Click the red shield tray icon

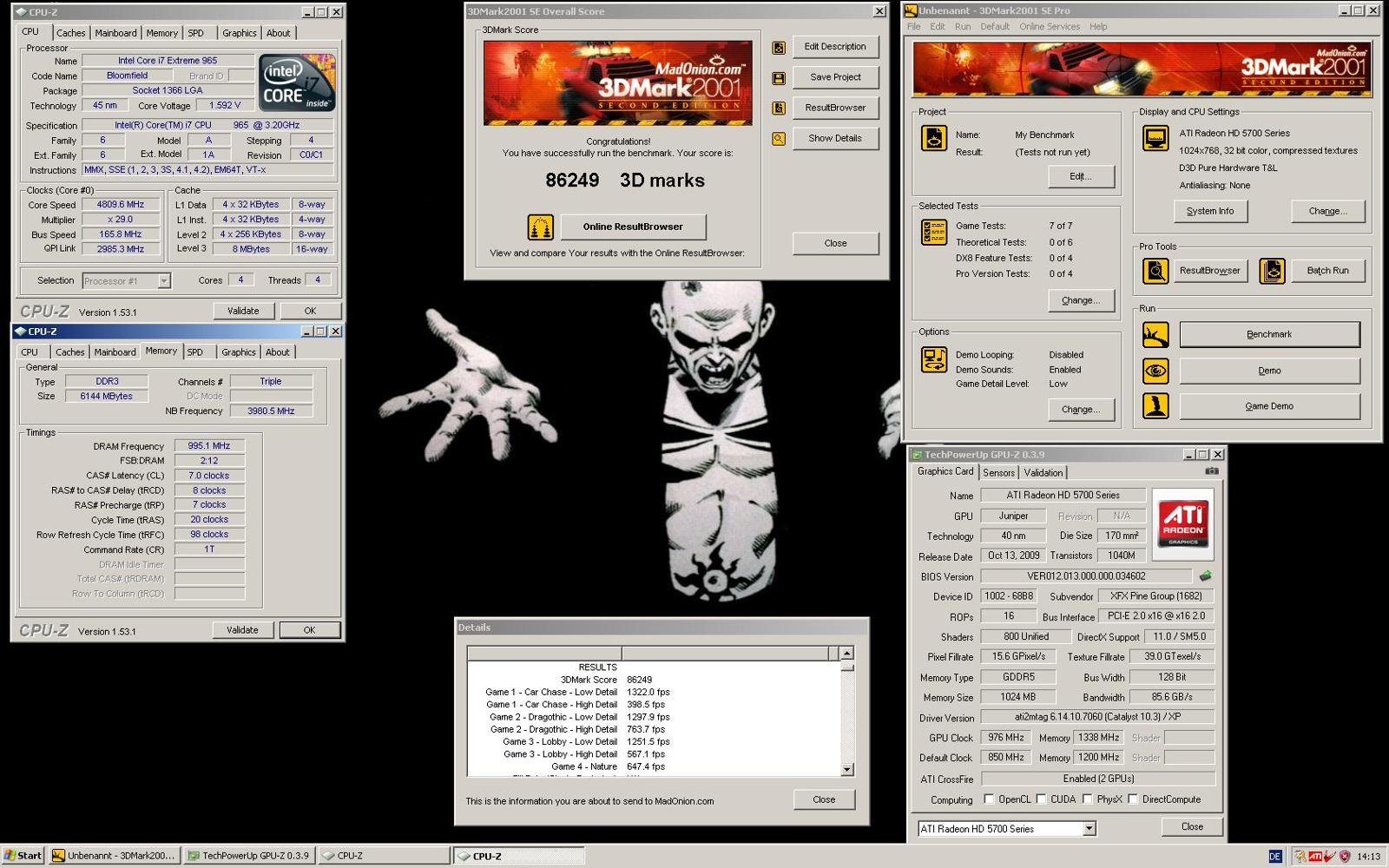pos(1345,857)
